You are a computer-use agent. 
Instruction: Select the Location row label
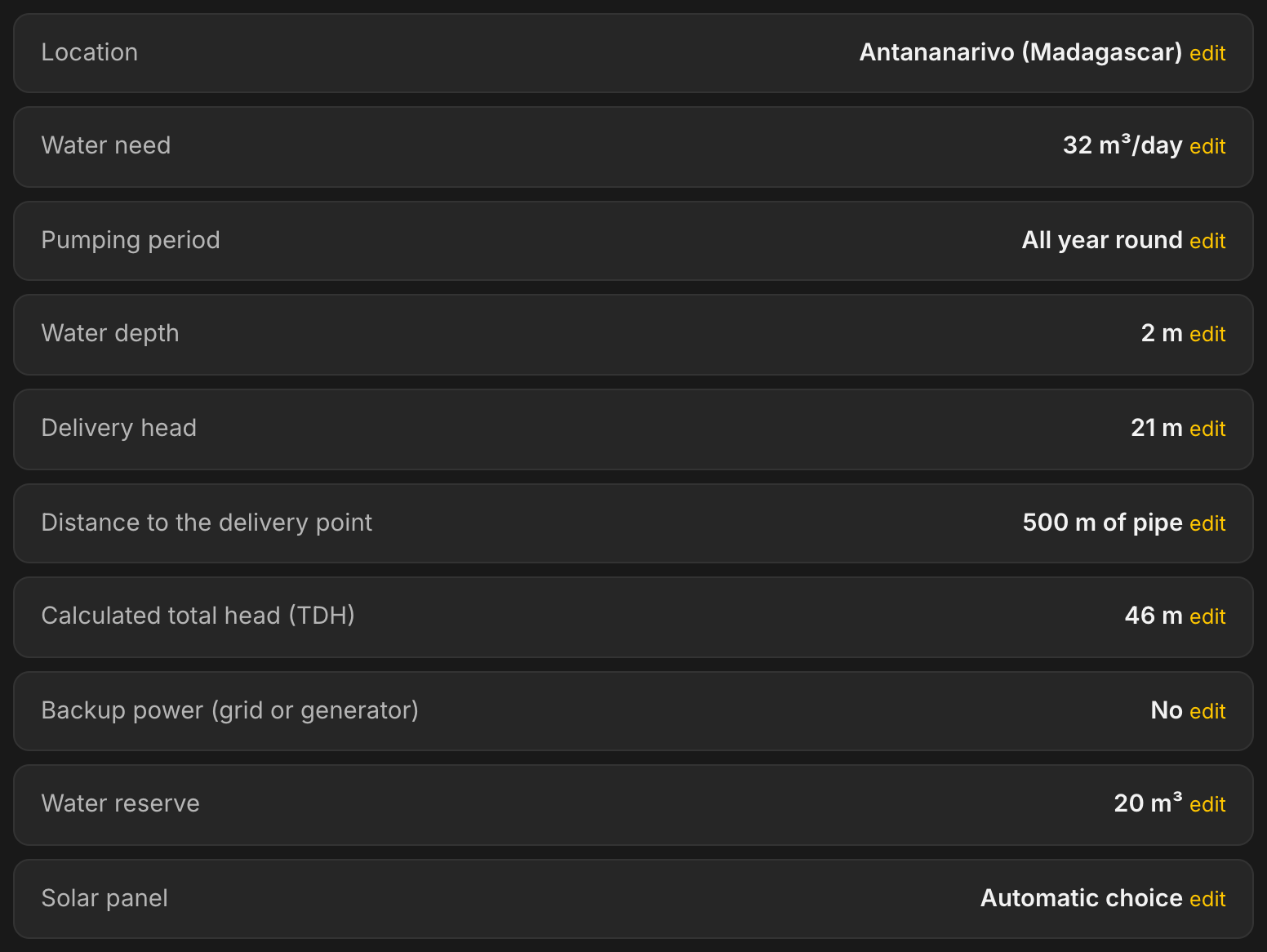point(90,52)
